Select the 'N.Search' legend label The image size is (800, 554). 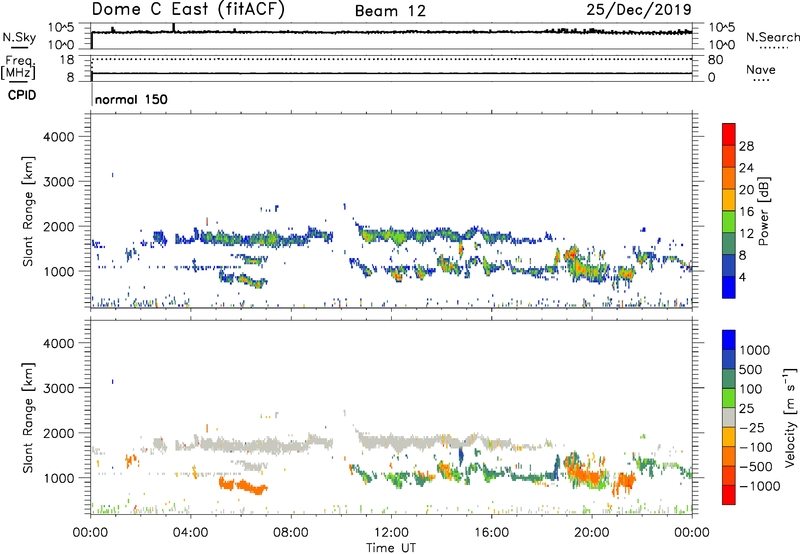772,37
